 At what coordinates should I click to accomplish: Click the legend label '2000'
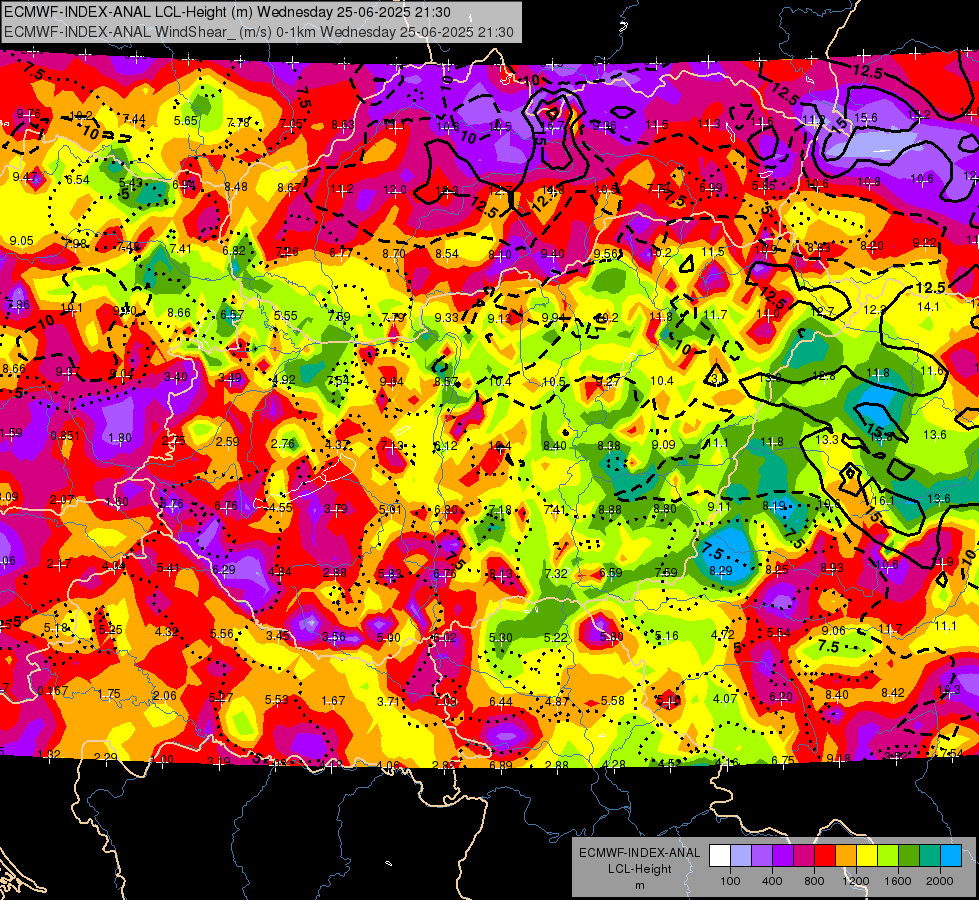pyautogui.click(x=940, y=881)
